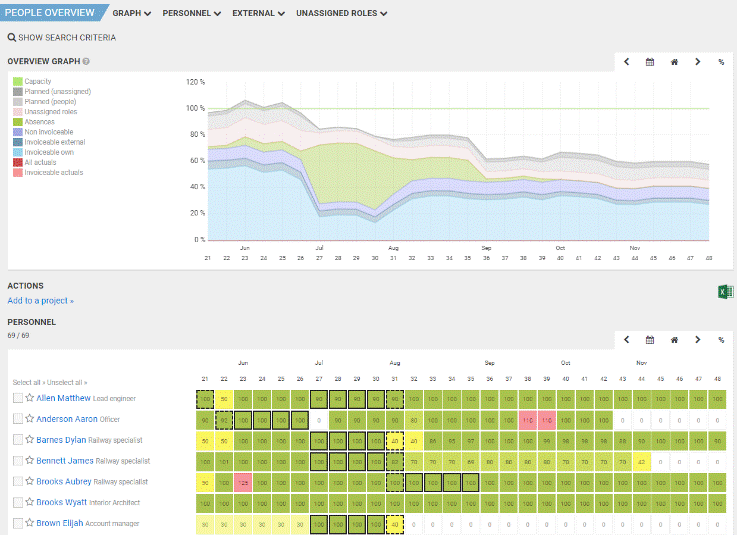Open personnel table calendar picker
737x535 pixels.
[650, 339]
